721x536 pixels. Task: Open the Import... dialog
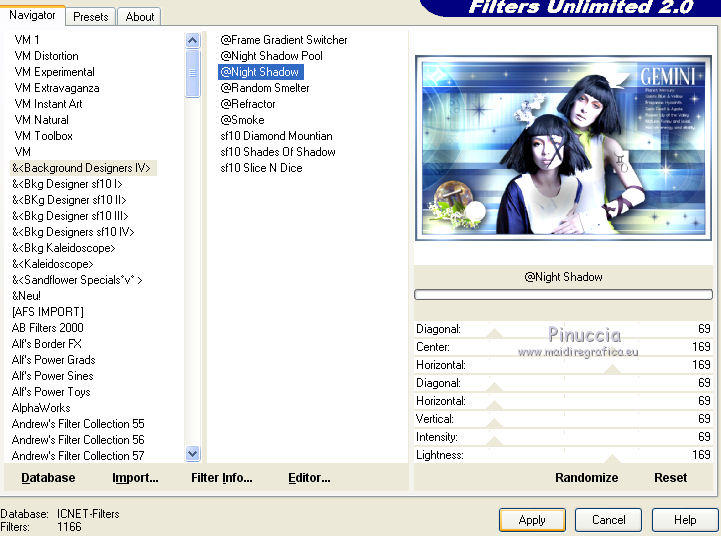tap(135, 478)
